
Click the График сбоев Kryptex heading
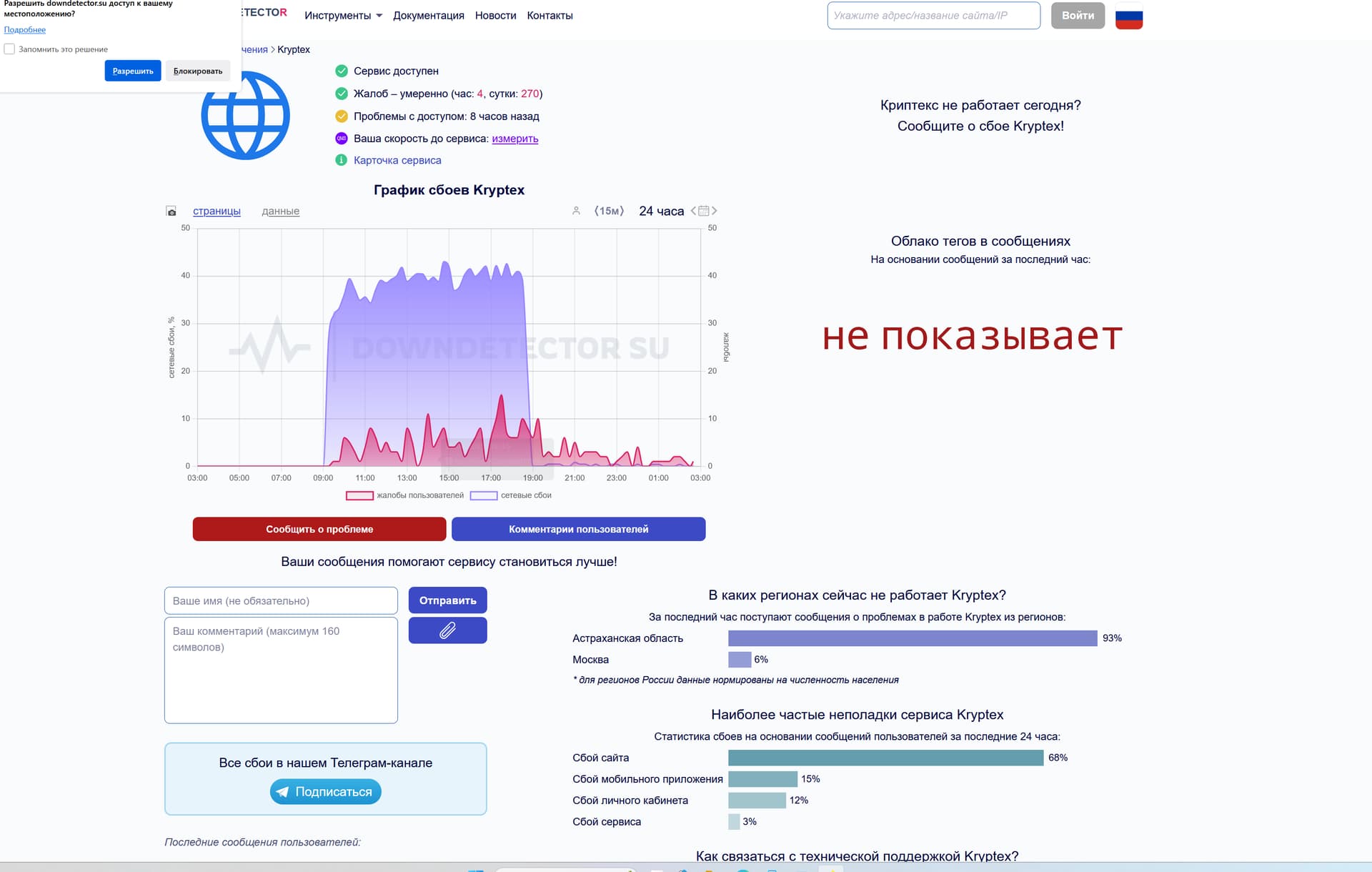pyautogui.click(x=449, y=190)
